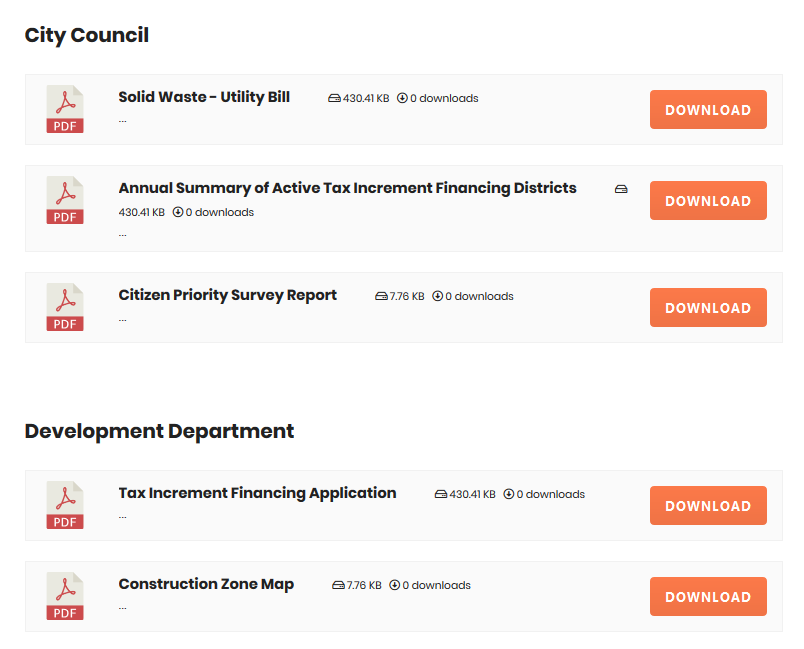Download the Construction Zone Map
The height and width of the screenshot is (649, 804).
point(708,597)
